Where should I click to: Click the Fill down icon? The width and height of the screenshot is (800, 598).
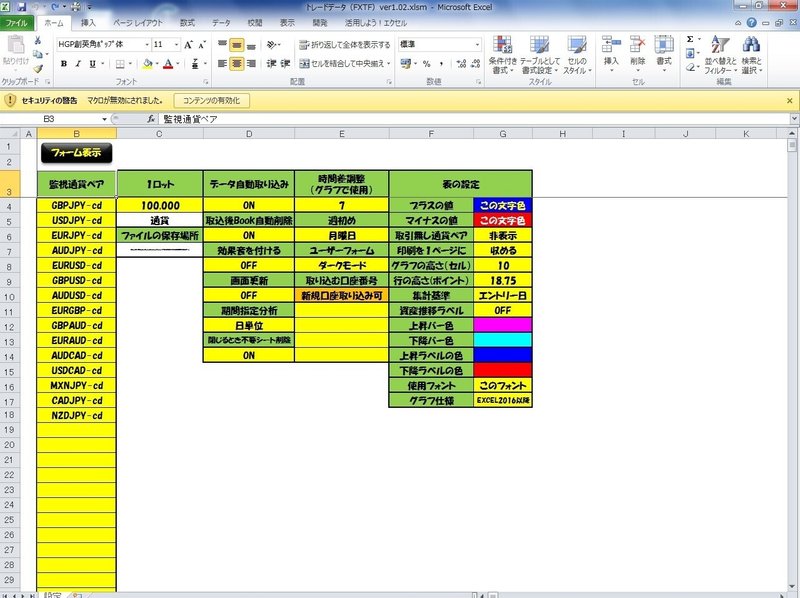[x=690, y=53]
